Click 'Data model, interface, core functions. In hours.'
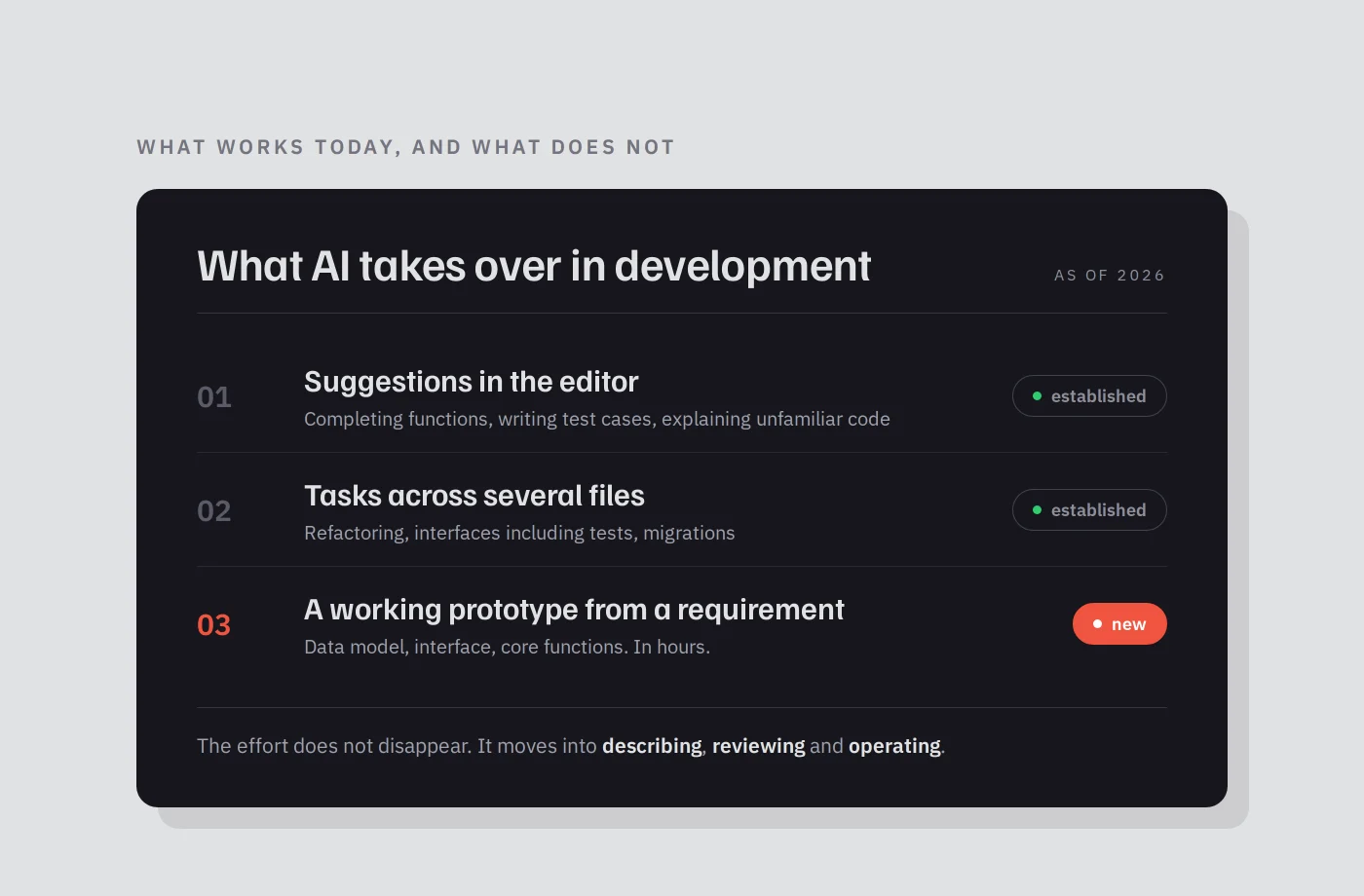1364x896 pixels. (x=507, y=647)
